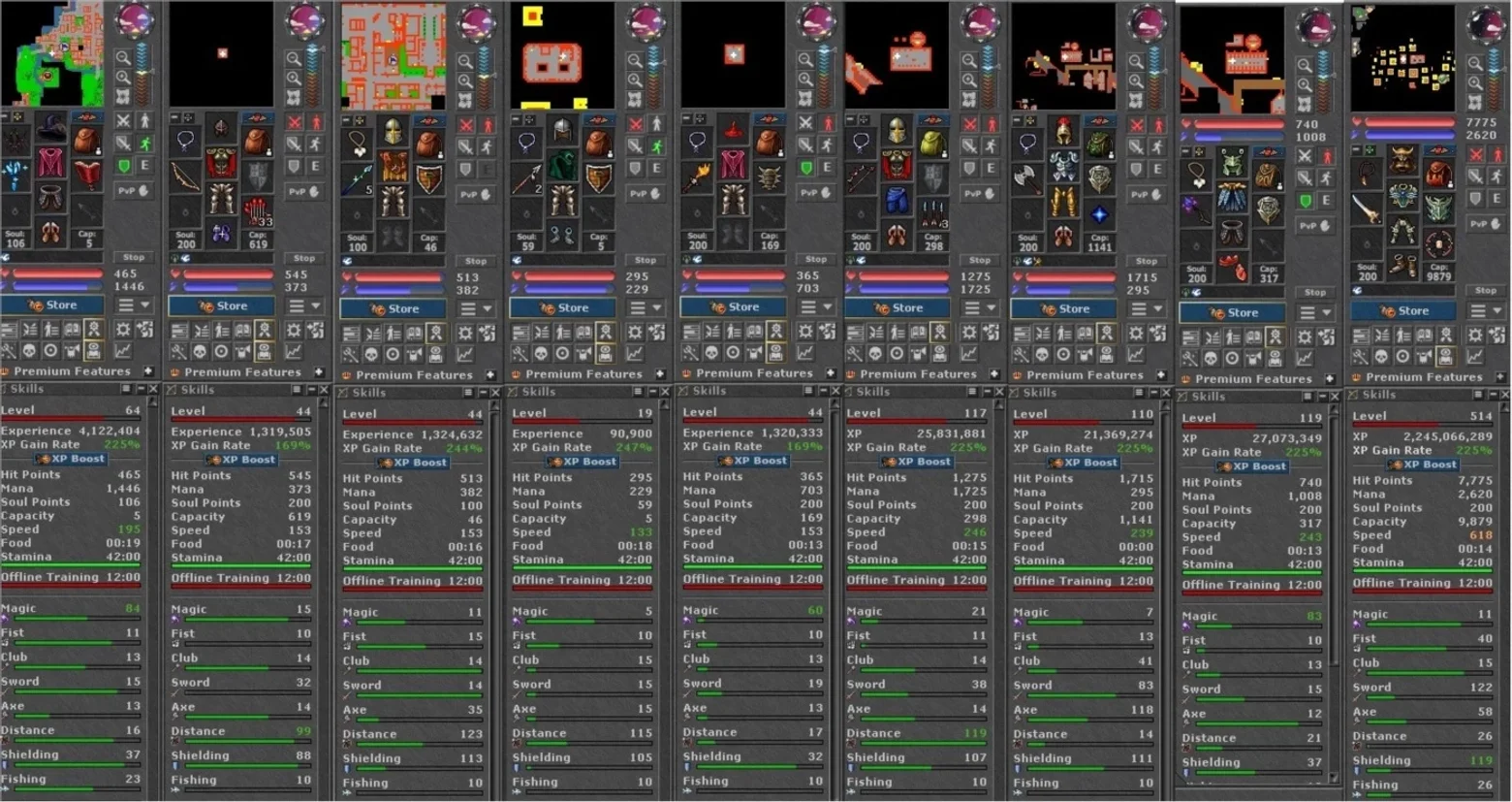Select the sword in level 514 panel
Viewport: 1512px width, 802px height.
point(1367,209)
